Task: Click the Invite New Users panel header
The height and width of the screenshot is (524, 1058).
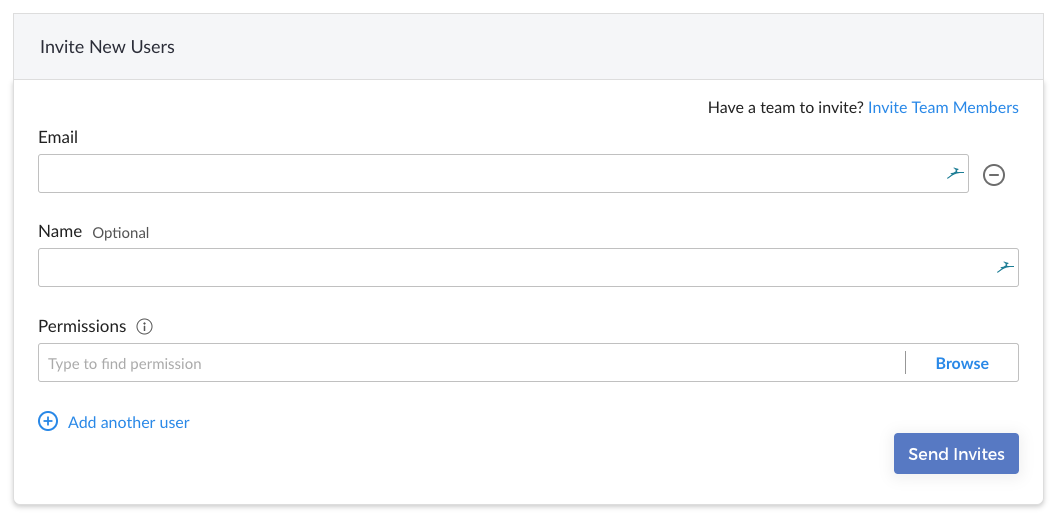Action: 528,47
